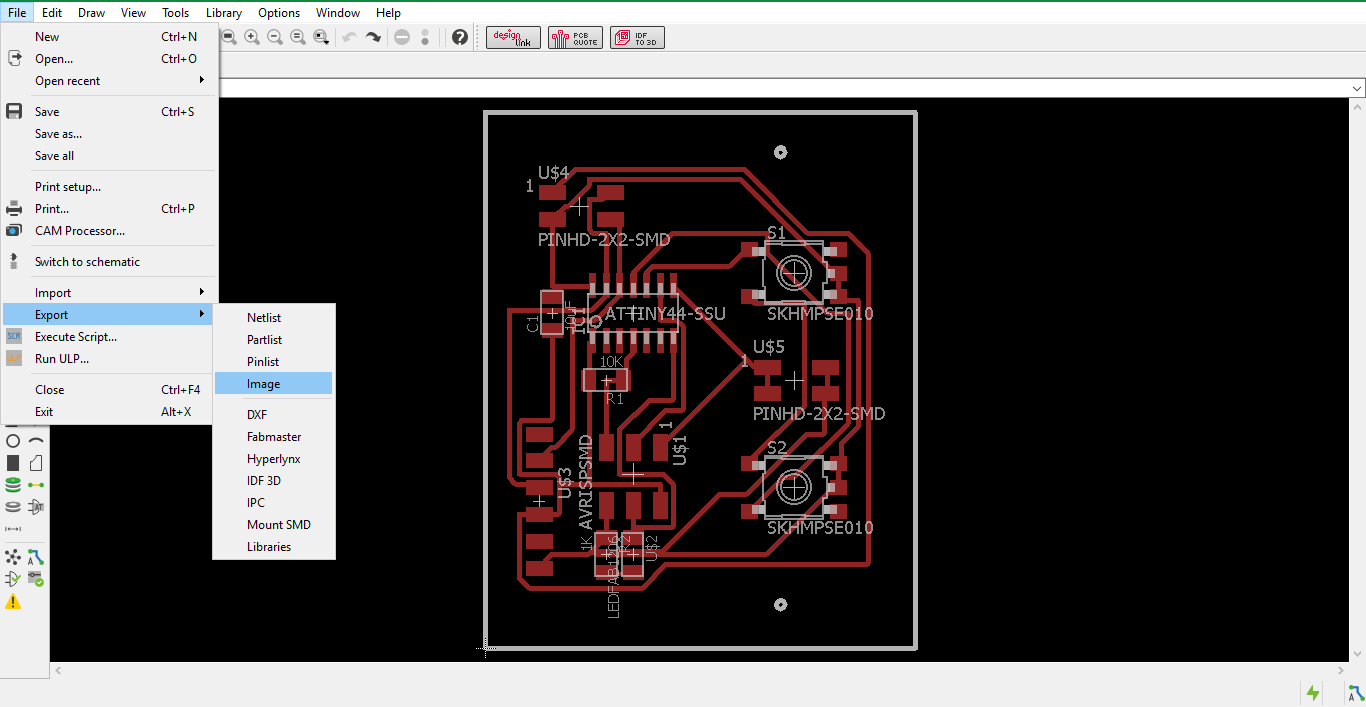Run the ERC check icon
The width and height of the screenshot is (1366, 707).
[13, 579]
